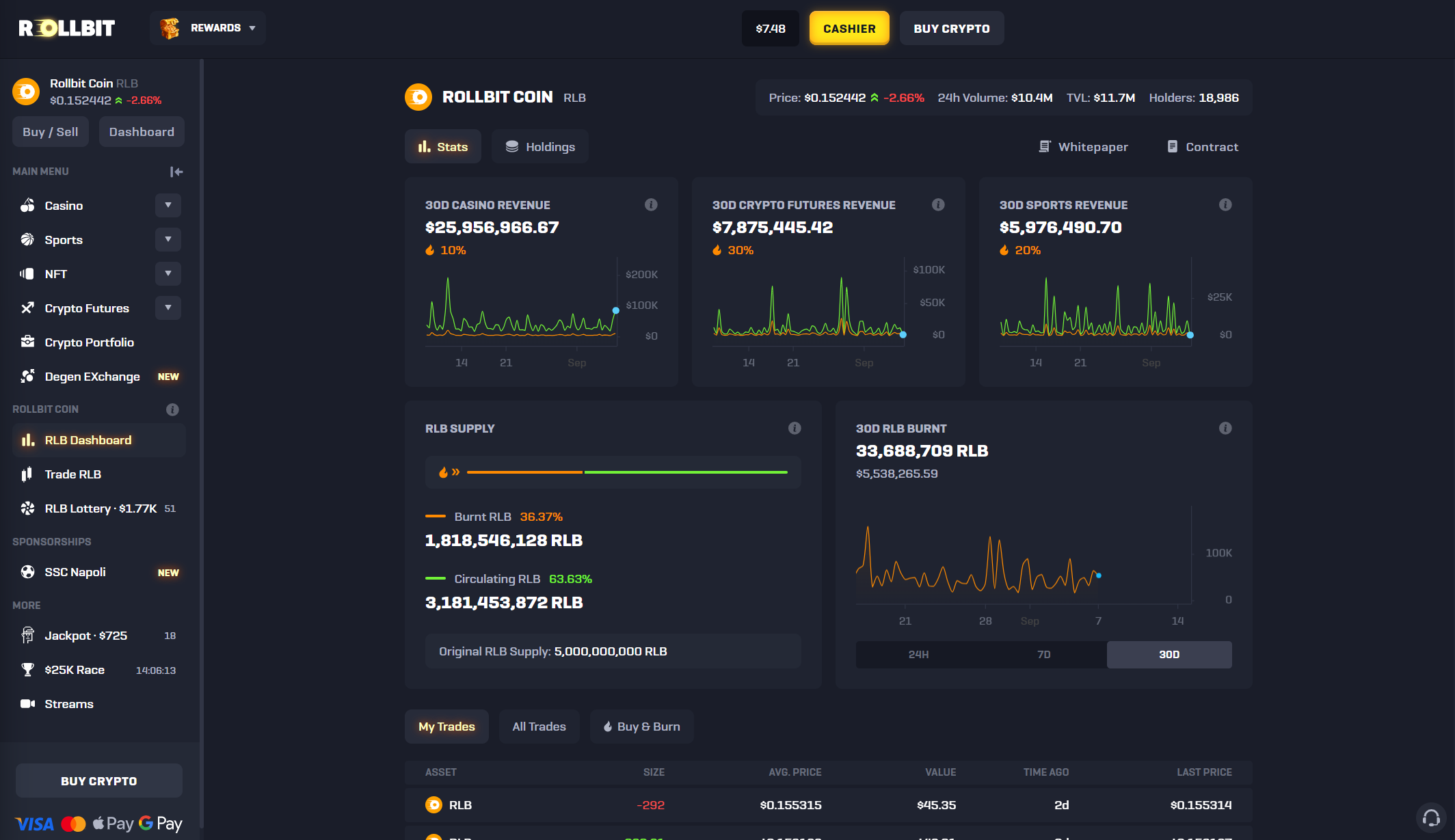Click the yellow Cashier button
Screen dimensions: 1455x840
[849, 28]
